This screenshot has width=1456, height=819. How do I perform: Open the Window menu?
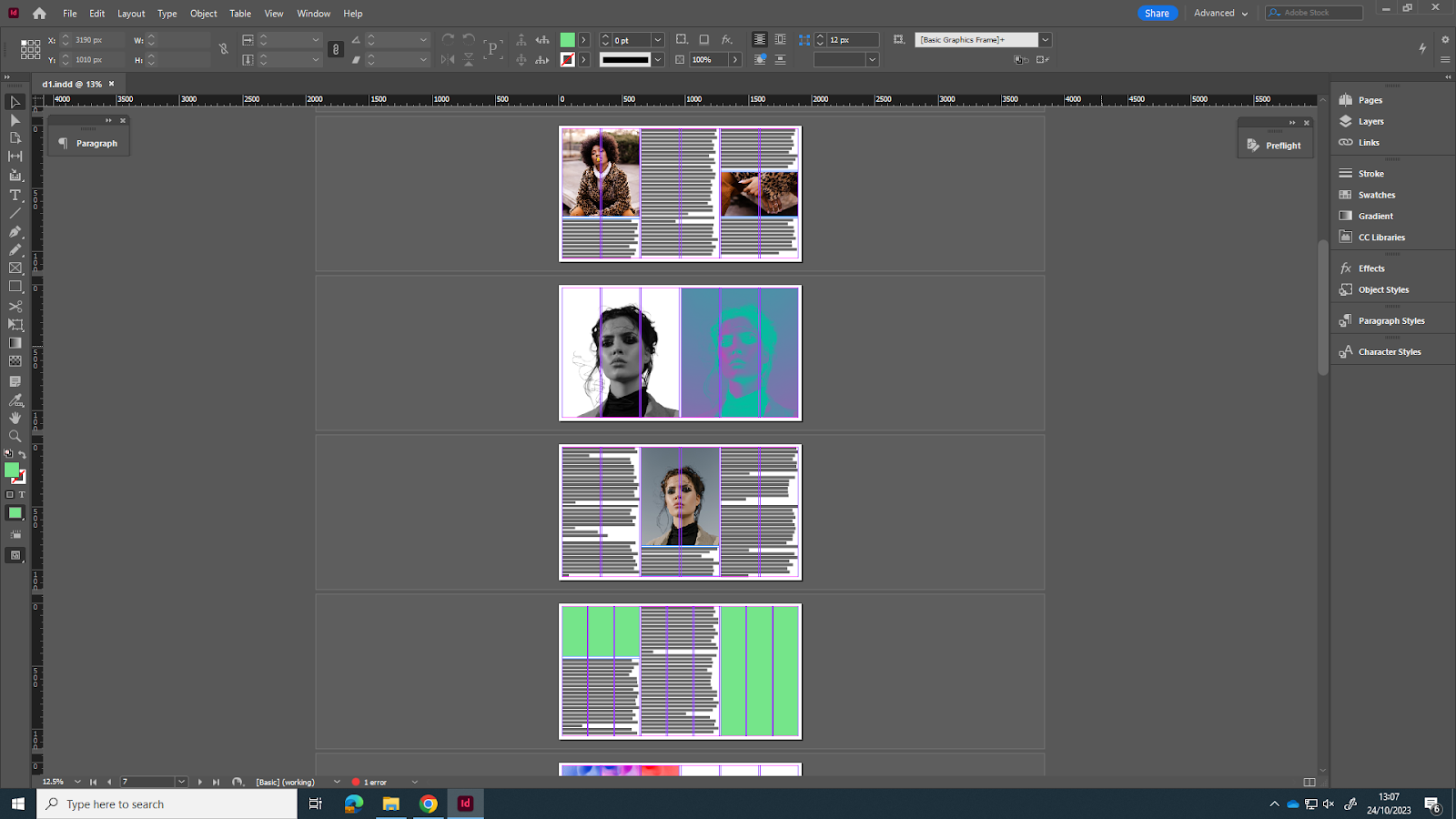(x=314, y=14)
